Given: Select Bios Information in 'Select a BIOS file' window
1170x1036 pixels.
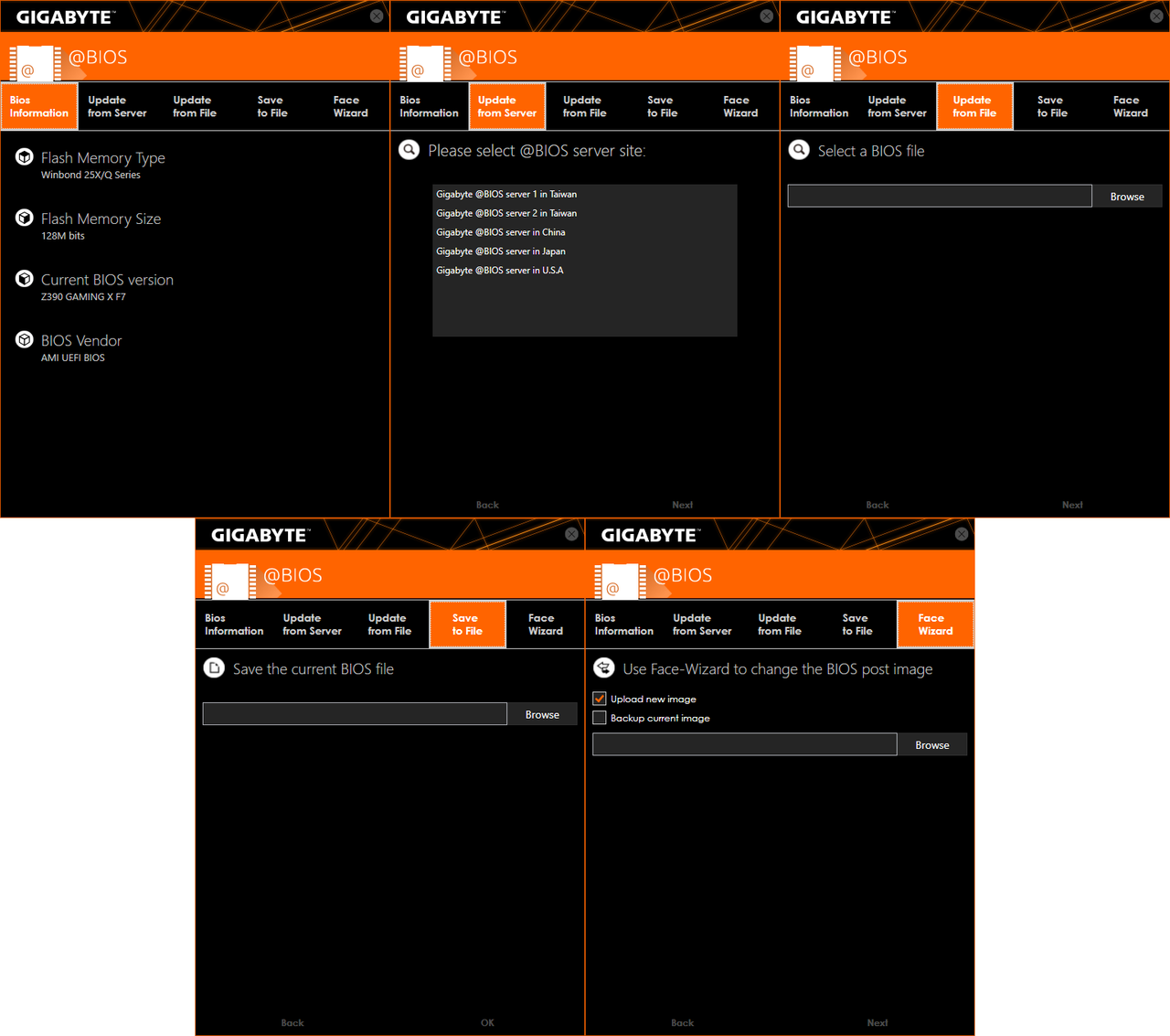Looking at the screenshot, I should tap(819, 107).
